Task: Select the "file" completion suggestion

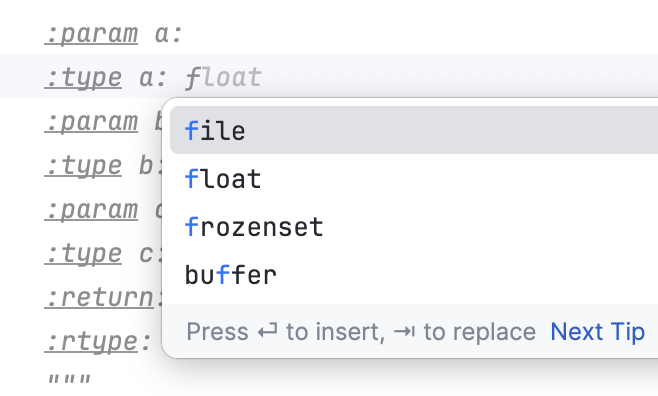Action: click(x=414, y=130)
